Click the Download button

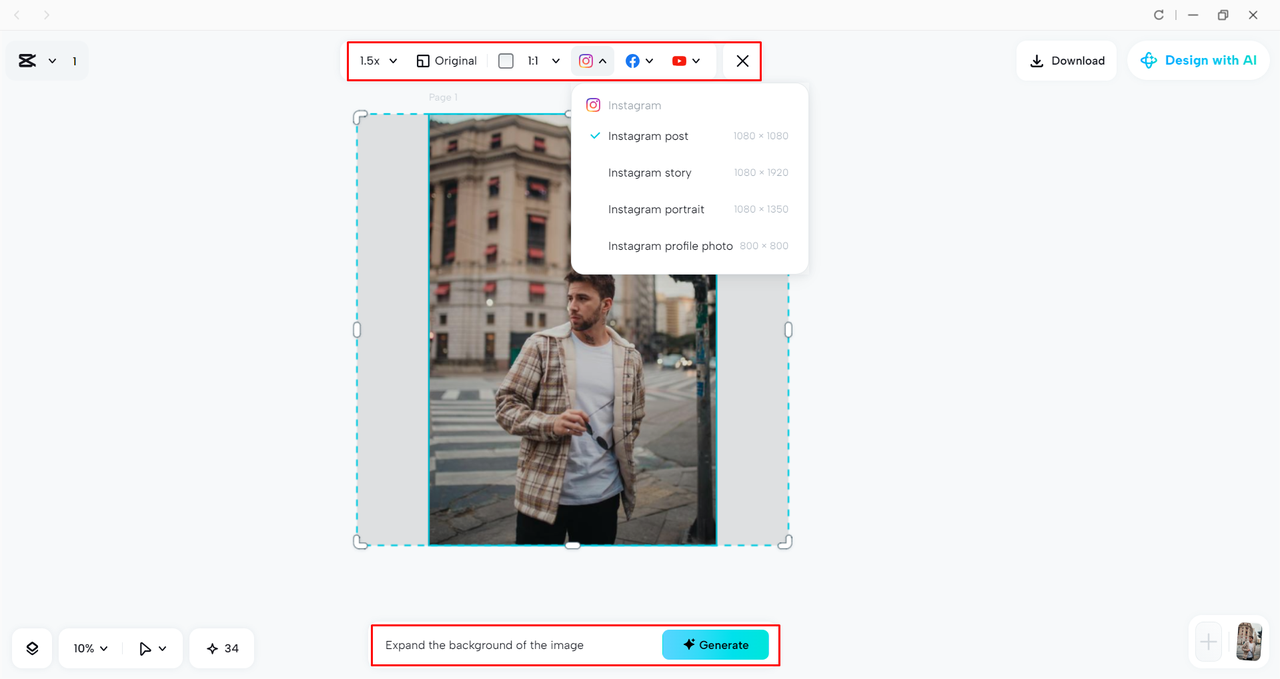tap(1066, 60)
